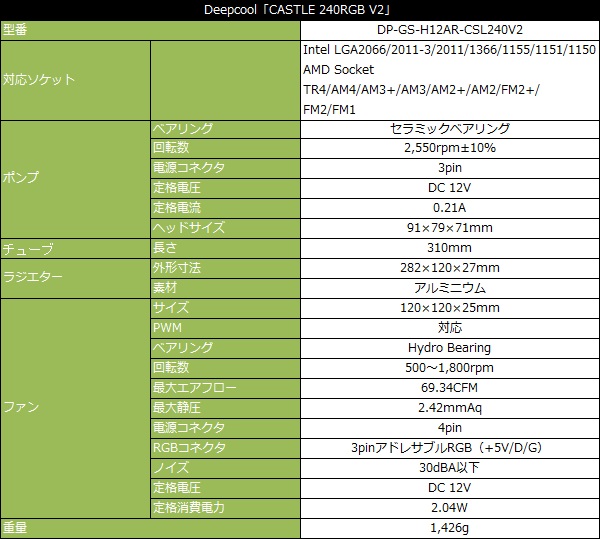600x539 pixels.
Task: Click the '対応' value cell
Action: [450, 328]
